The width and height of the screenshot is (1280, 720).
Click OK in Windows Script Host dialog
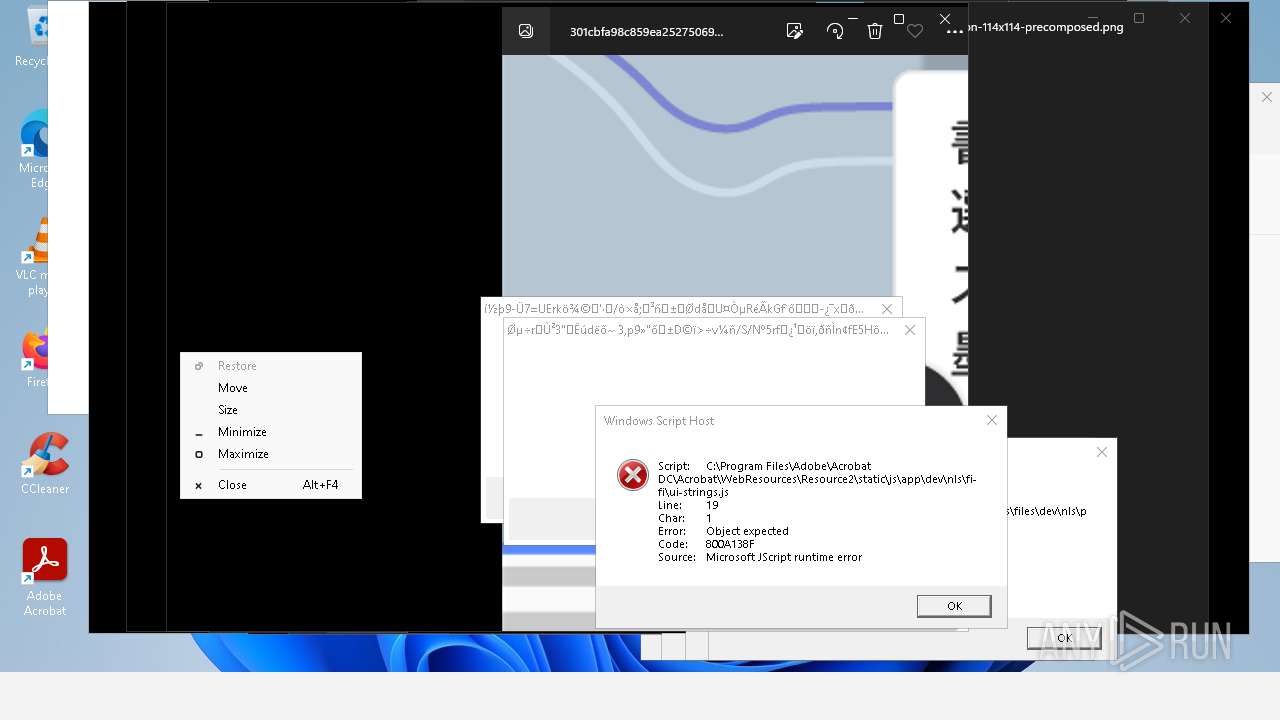click(x=954, y=606)
